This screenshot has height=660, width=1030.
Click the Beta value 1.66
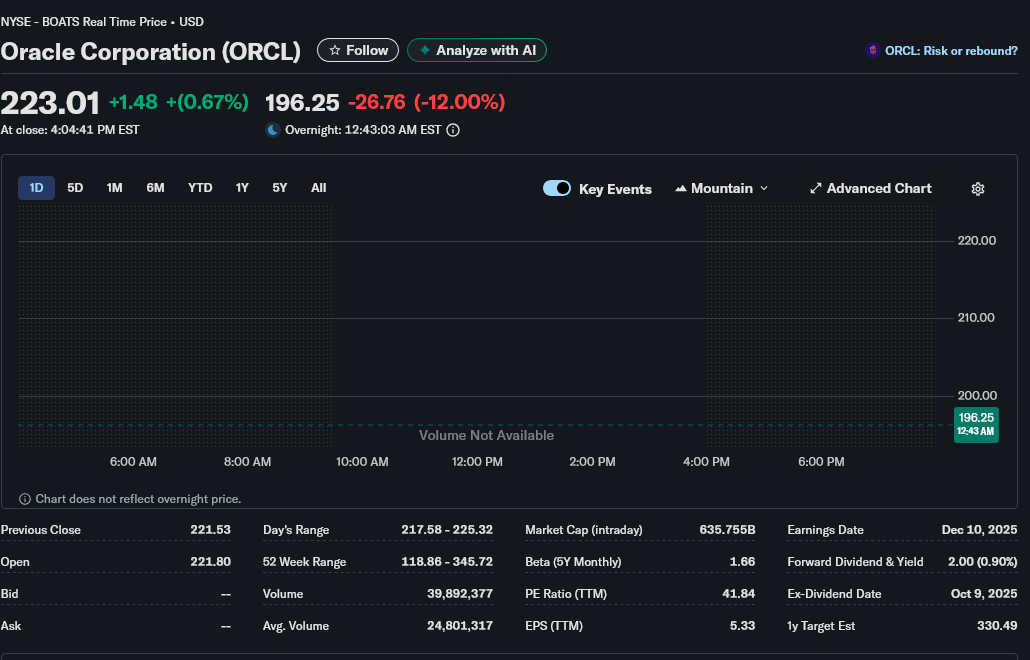pyautogui.click(x=742, y=562)
